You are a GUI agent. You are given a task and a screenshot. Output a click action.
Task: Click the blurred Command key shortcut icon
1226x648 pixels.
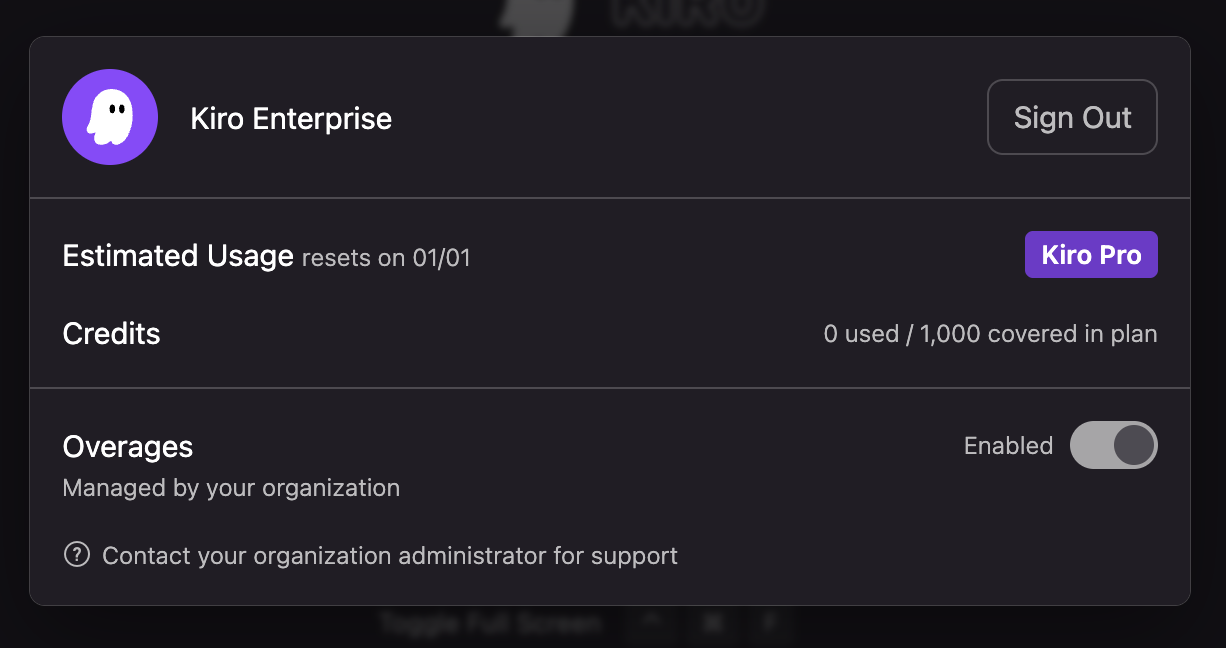[713, 624]
